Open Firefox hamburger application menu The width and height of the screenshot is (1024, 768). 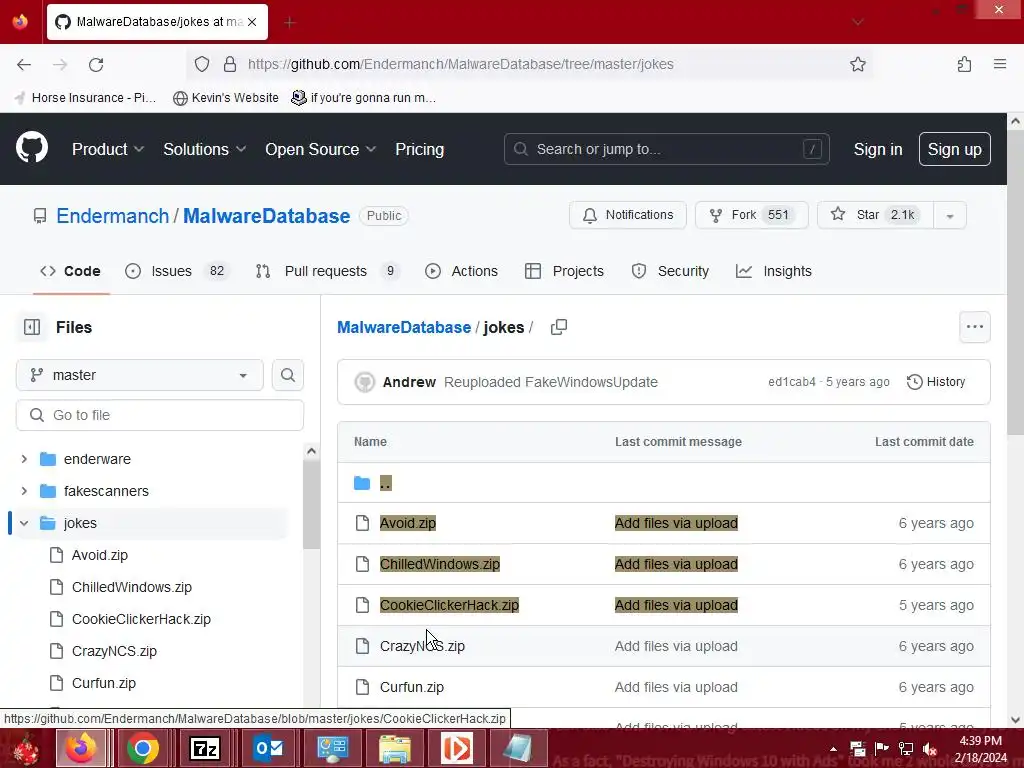pos(1000,64)
